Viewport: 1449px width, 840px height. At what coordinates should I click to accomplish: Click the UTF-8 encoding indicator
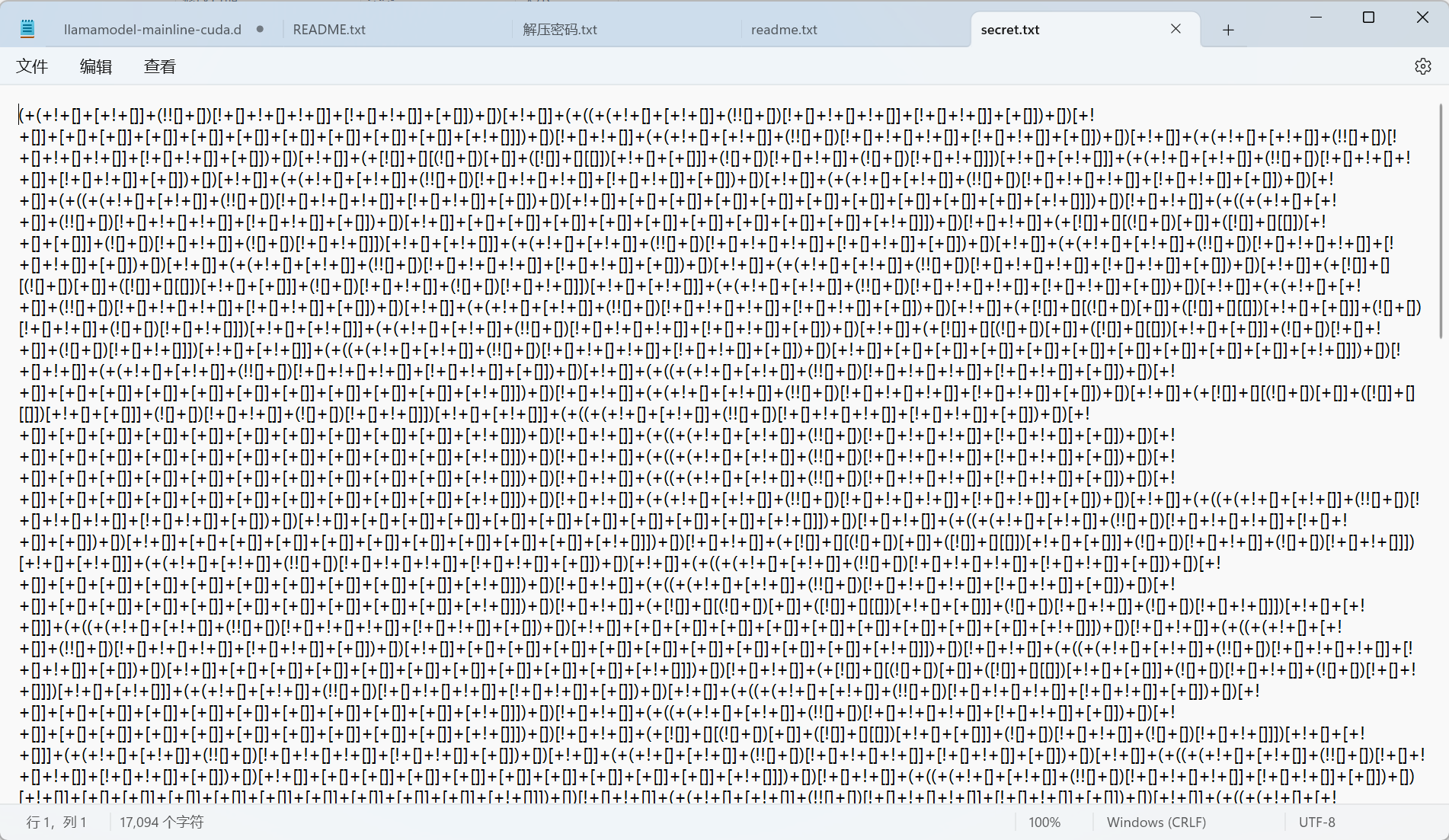click(x=1316, y=822)
